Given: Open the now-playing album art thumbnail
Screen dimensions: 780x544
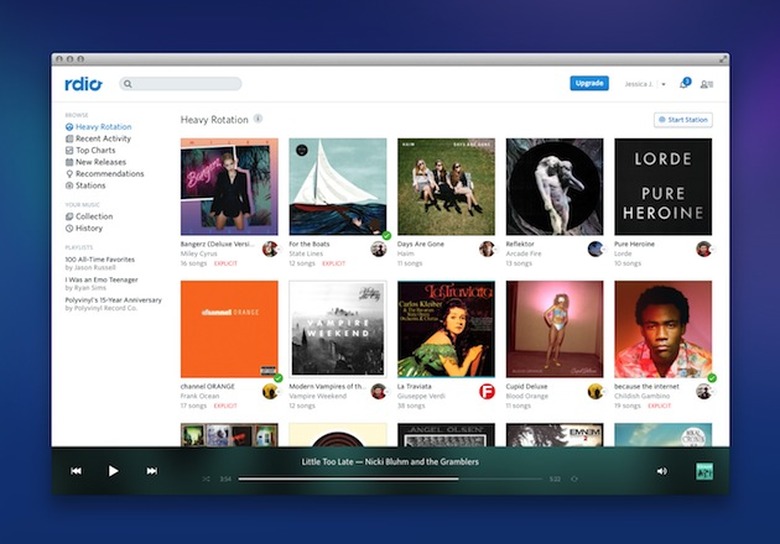Looking at the screenshot, I should (x=704, y=471).
